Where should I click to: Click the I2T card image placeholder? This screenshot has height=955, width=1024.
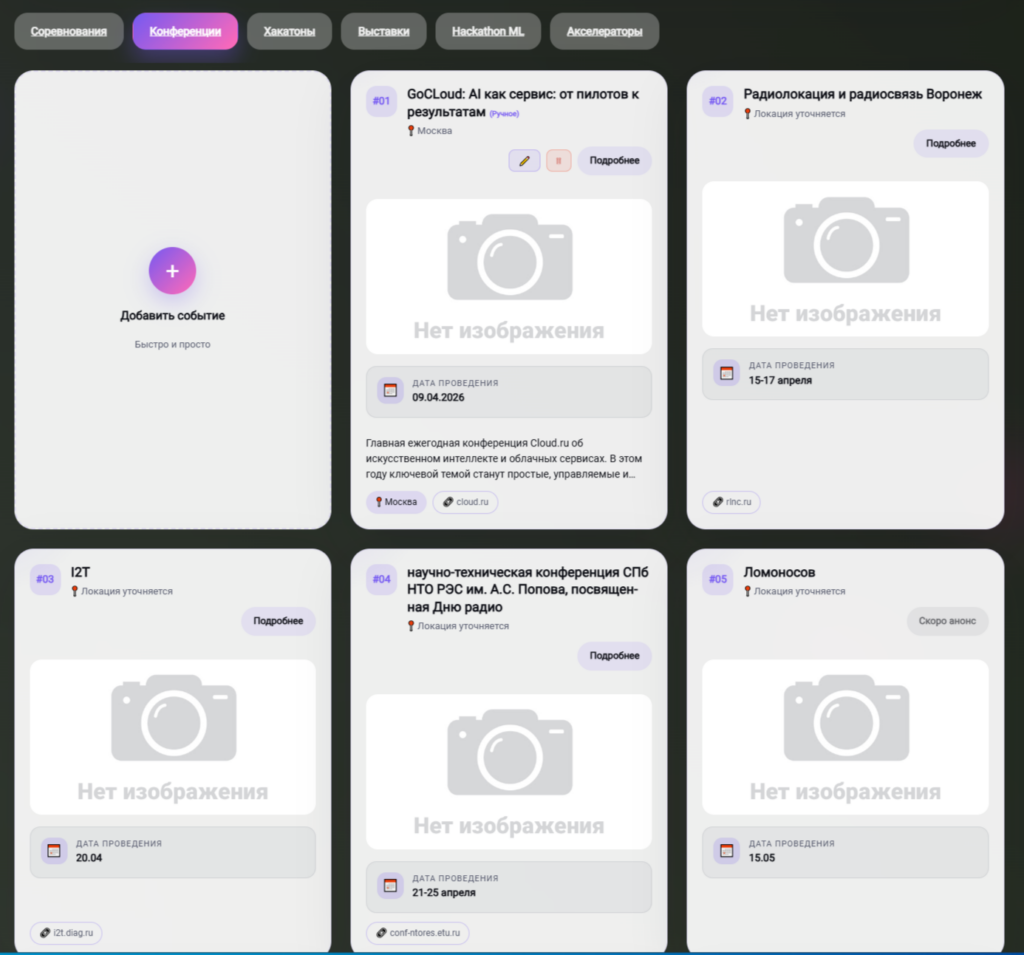click(172, 737)
